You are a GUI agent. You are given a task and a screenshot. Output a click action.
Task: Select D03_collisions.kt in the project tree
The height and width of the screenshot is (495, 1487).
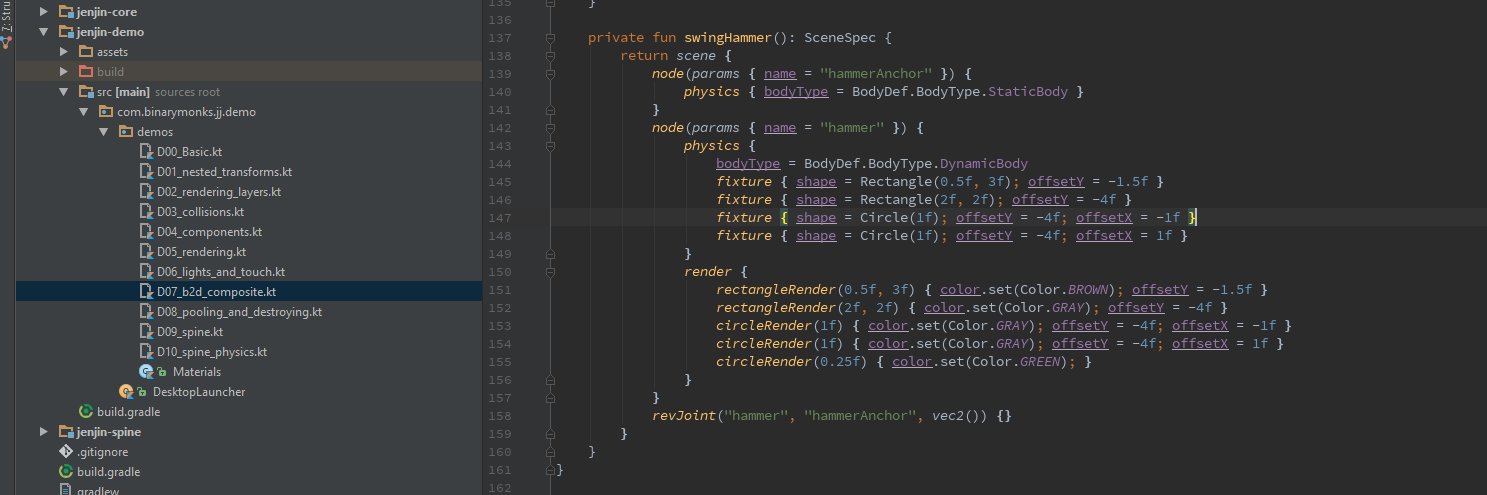click(x=200, y=212)
